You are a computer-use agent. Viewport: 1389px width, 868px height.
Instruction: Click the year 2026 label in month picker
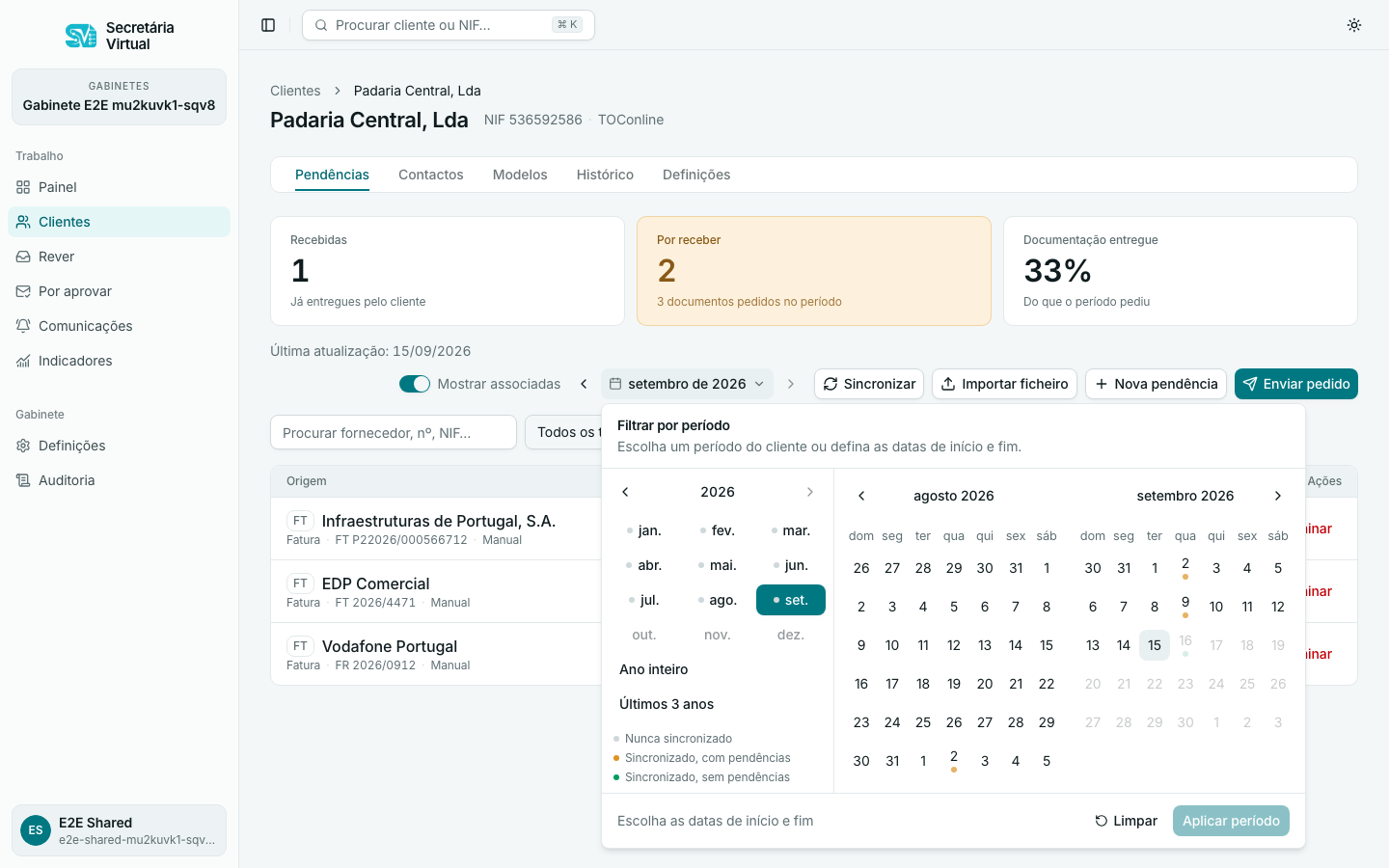coord(718,492)
